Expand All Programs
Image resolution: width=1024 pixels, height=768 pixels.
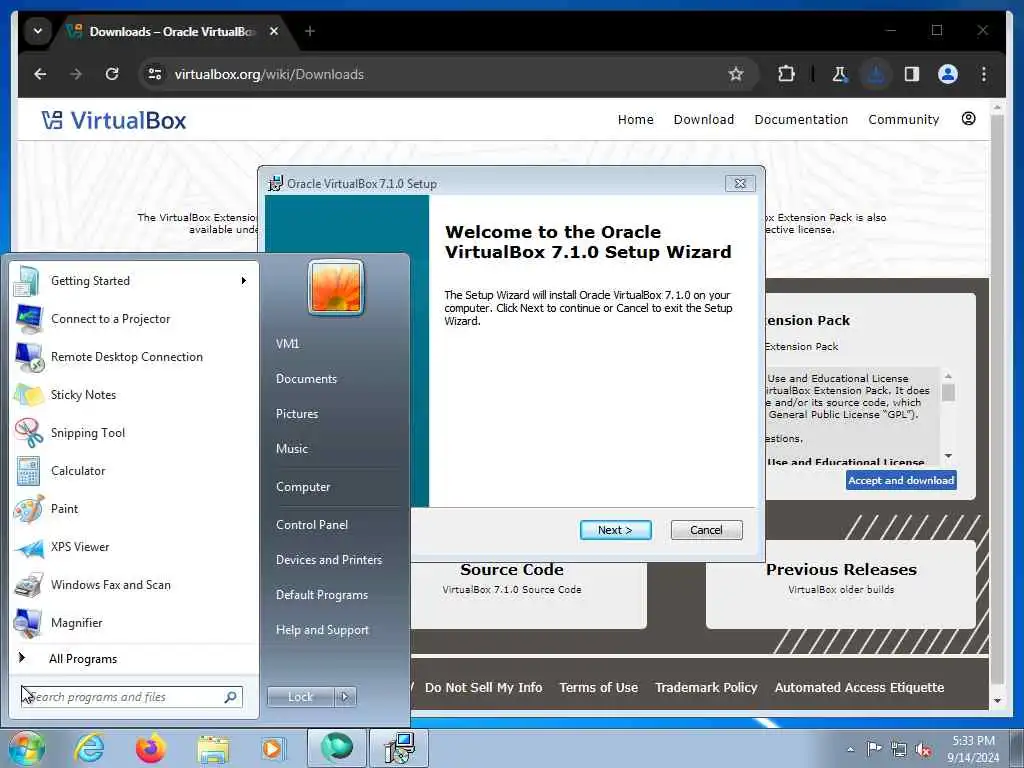[134, 658]
